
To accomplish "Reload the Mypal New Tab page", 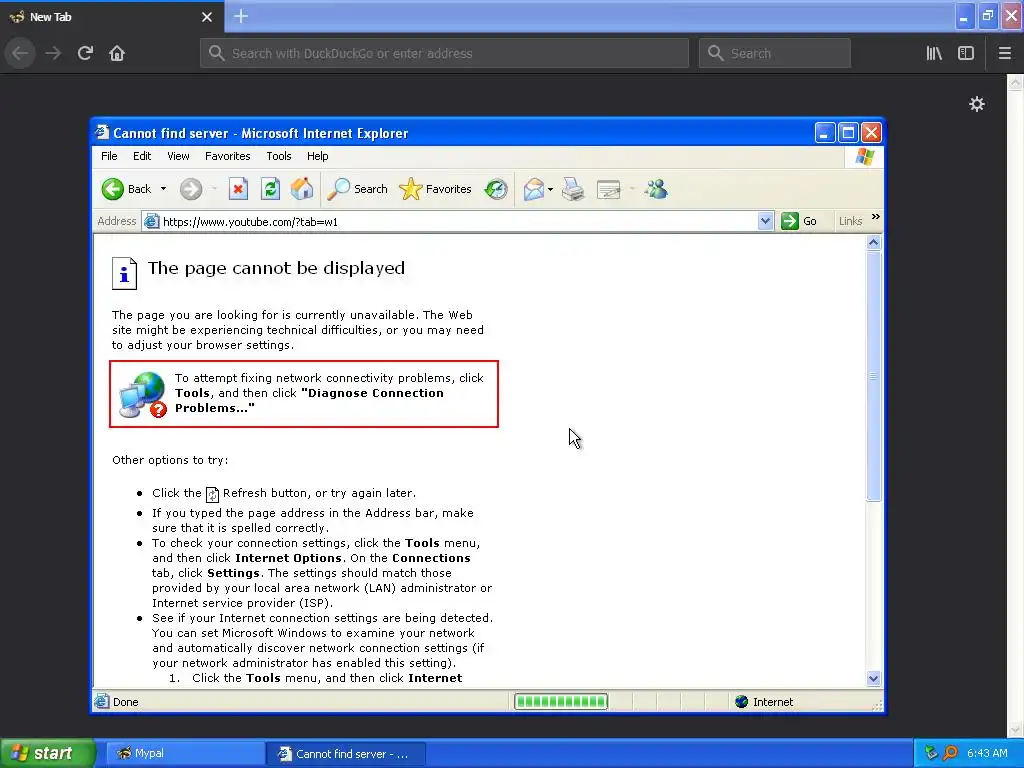I will (85, 54).
